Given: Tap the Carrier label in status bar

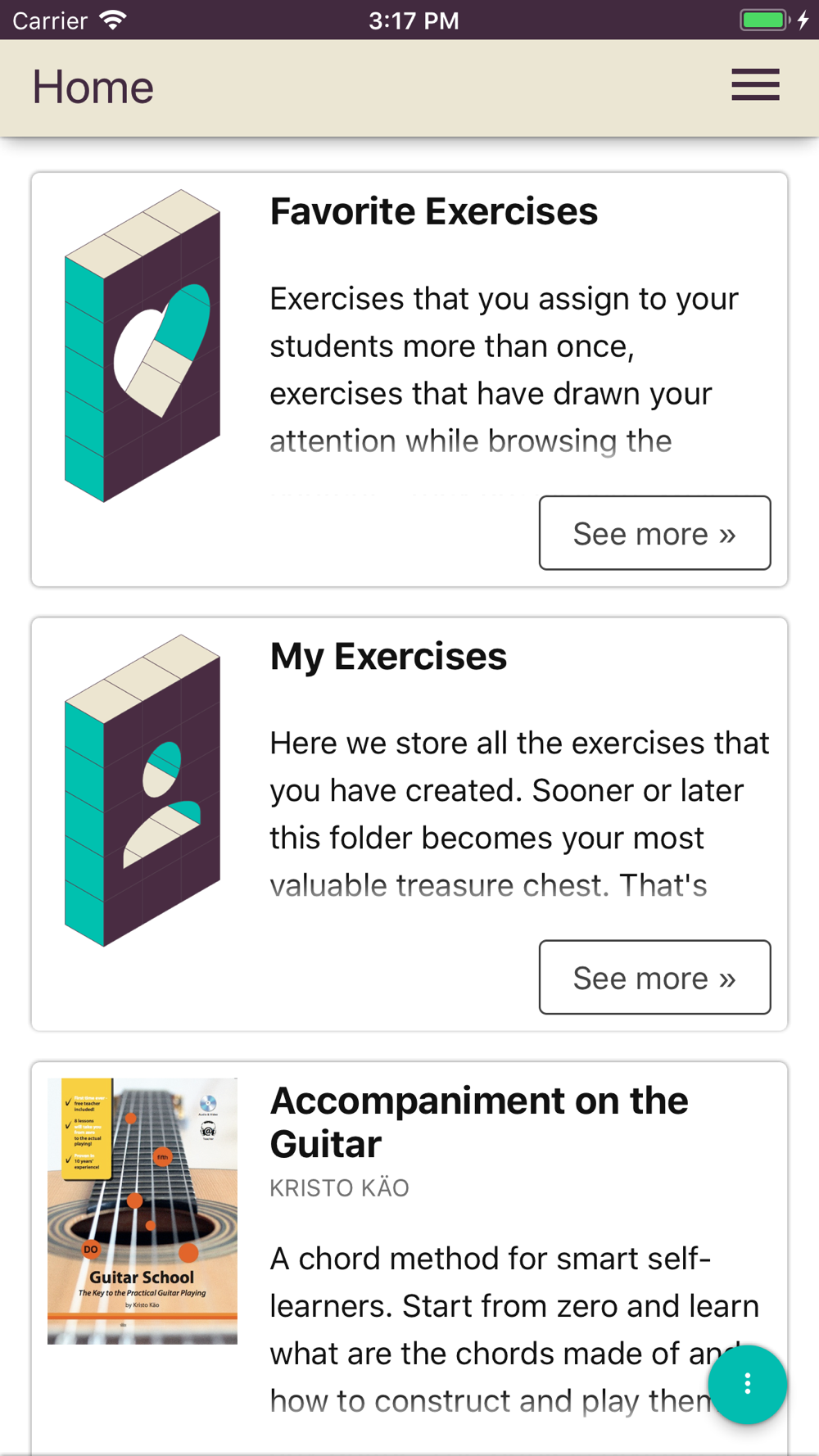Looking at the screenshot, I should click(x=50, y=20).
